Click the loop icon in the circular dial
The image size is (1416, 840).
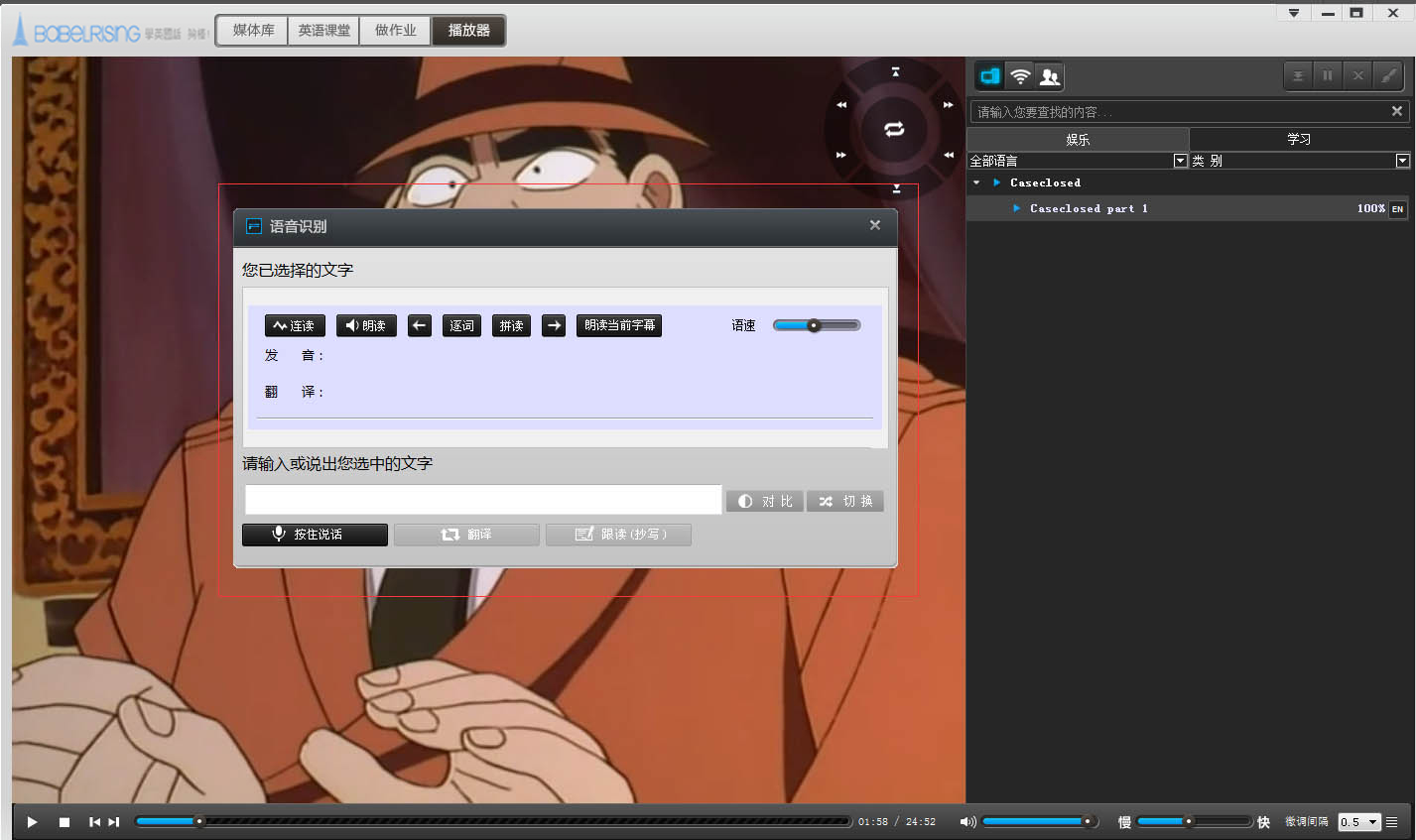[x=894, y=129]
